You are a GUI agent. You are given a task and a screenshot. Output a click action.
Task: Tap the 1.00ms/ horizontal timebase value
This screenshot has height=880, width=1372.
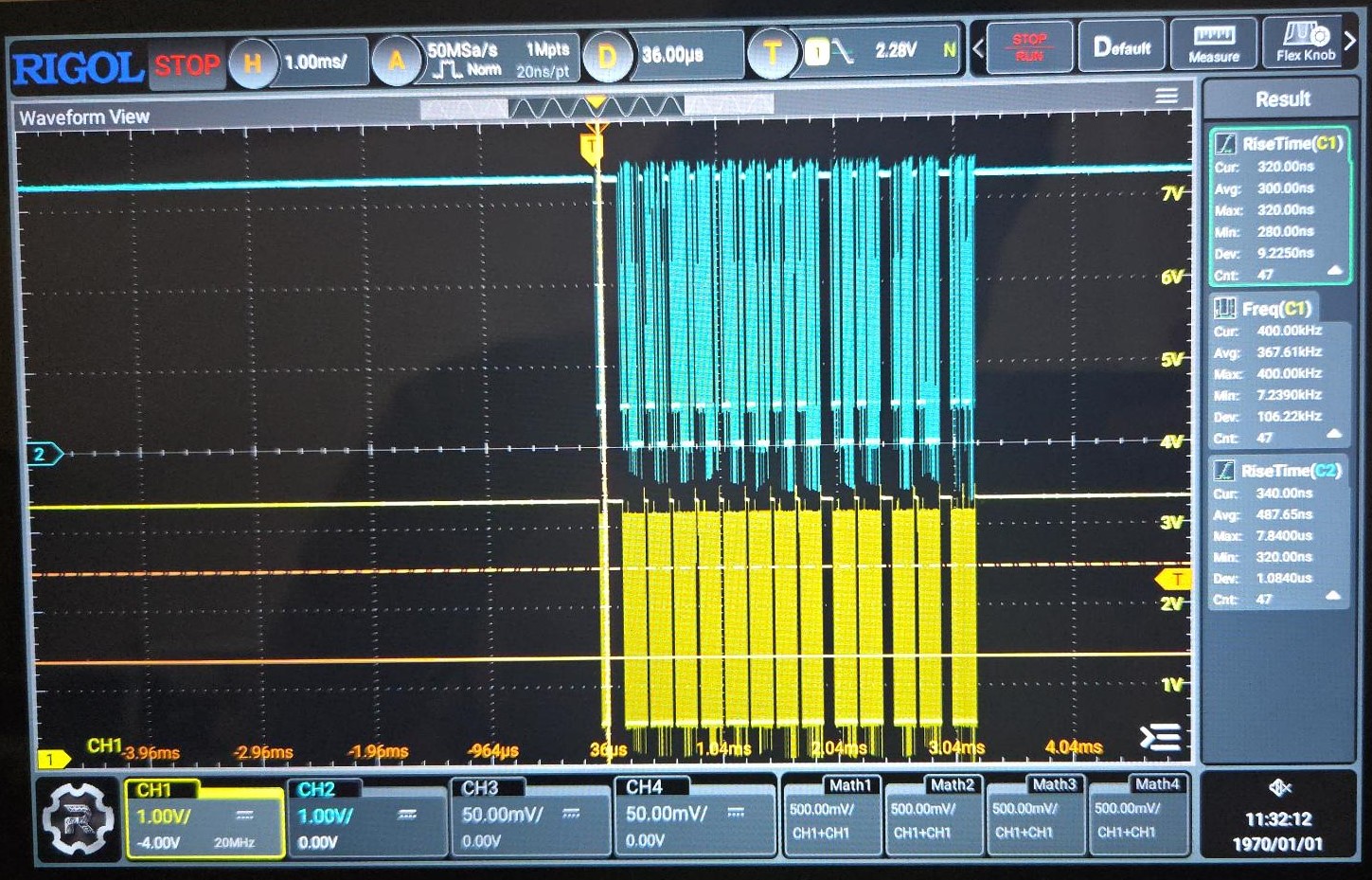[x=315, y=63]
